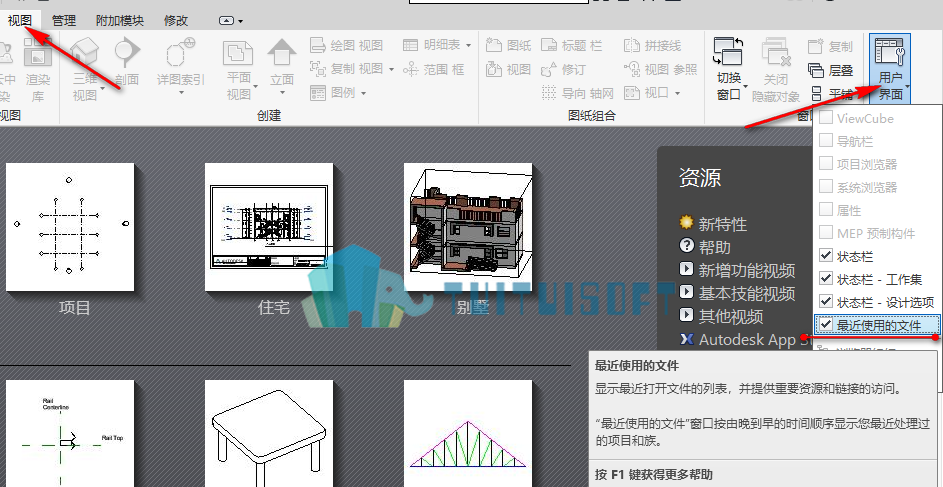Open the Rail Centerline family thumbnail
The image size is (943, 487).
(70, 433)
